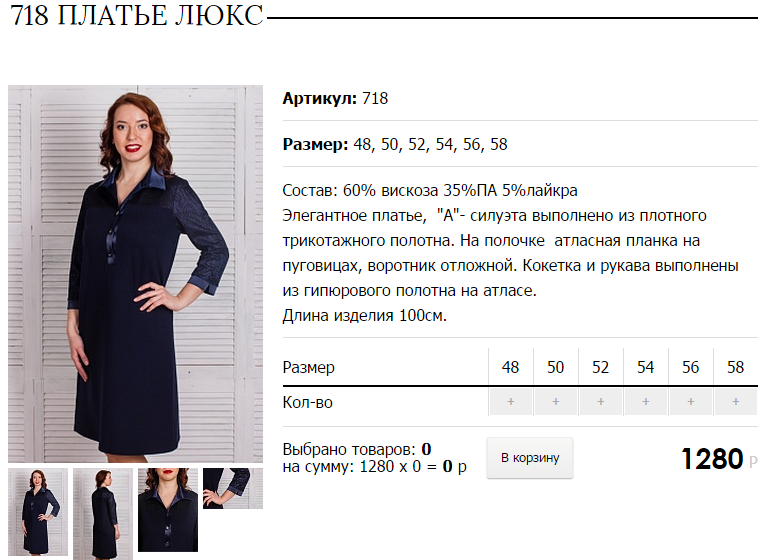Click the 'В корзину' add-to-cart button
Screen dimensions: 771x560
530,458
